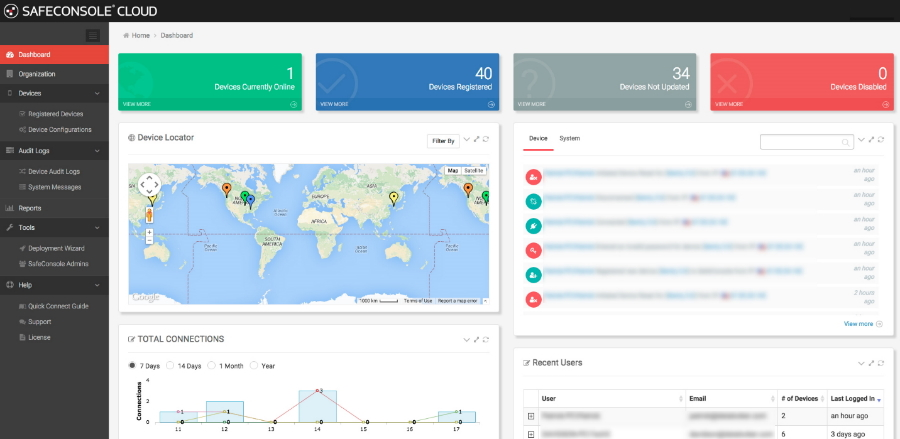Click the orange device pin over North America

226,189
